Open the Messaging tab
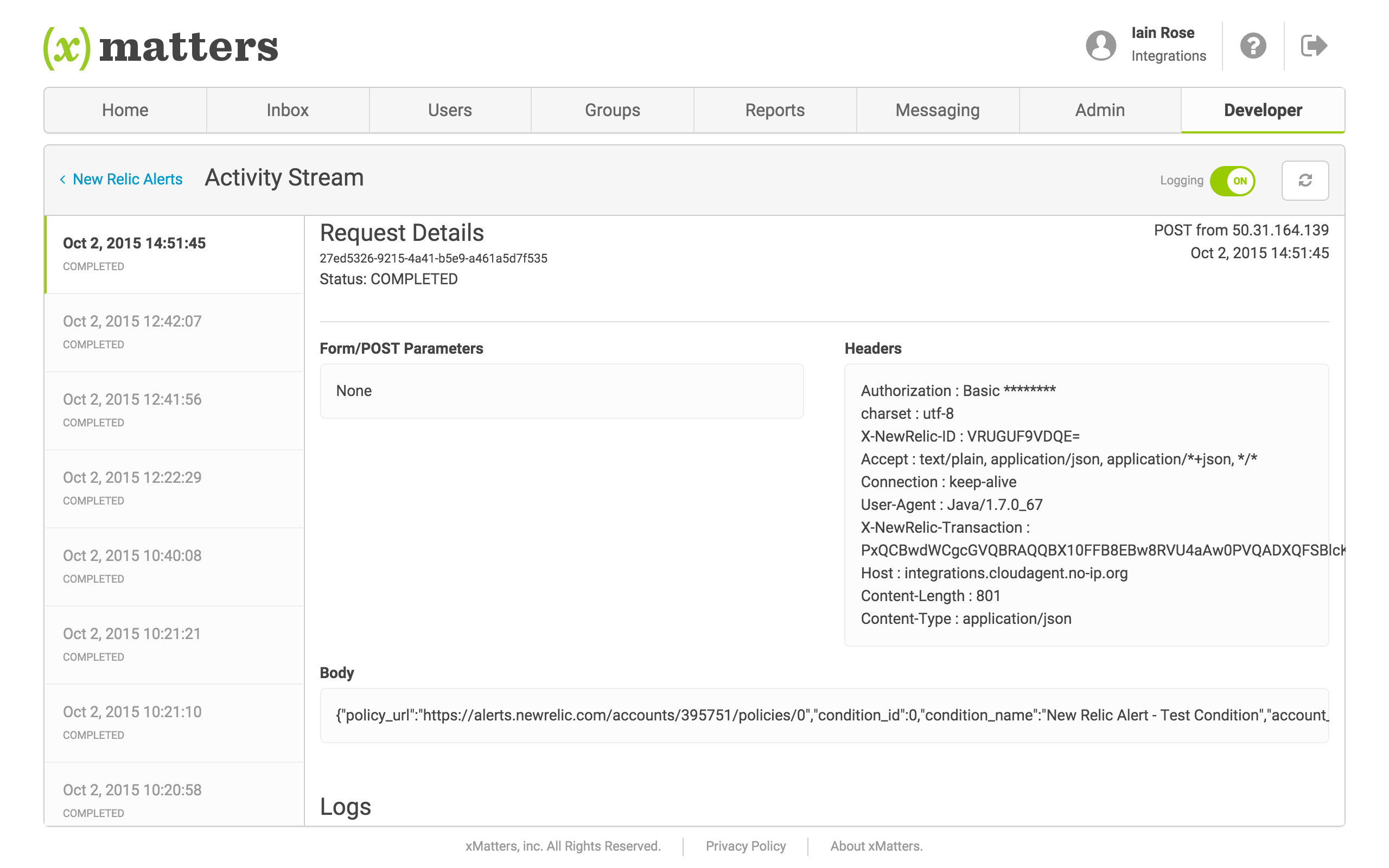Viewport: 1389px width, 868px height. tap(937, 110)
